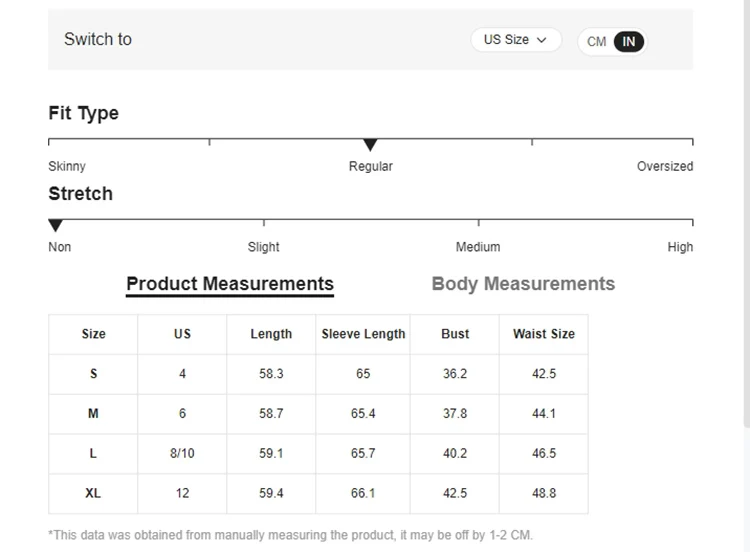Select the XL size row label
This screenshot has height=552, width=750.
coord(93,493)
